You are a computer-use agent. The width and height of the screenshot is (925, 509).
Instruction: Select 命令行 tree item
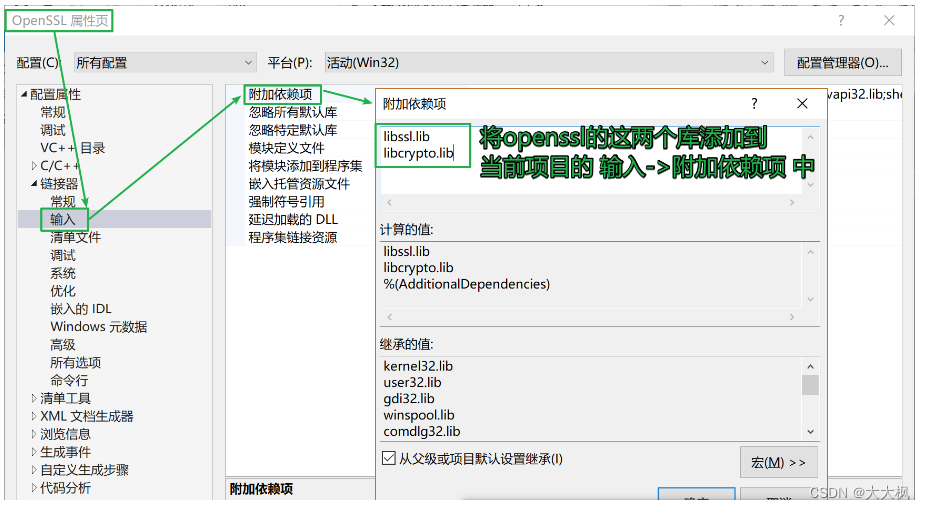coord(69,380)
